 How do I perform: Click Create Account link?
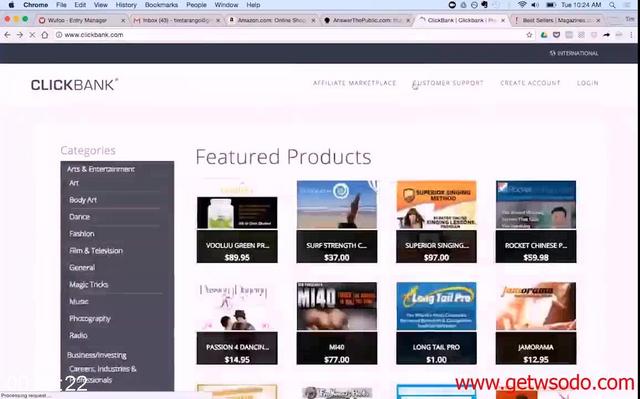pyautogui.click(x=530, y=83)
